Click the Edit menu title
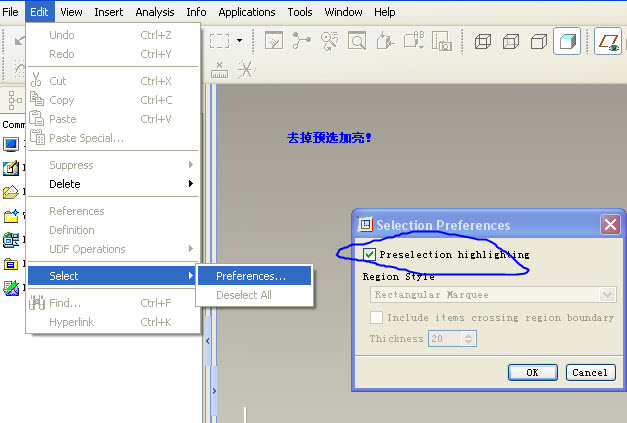Screen dimensions: 627x423 pos(39,12)
